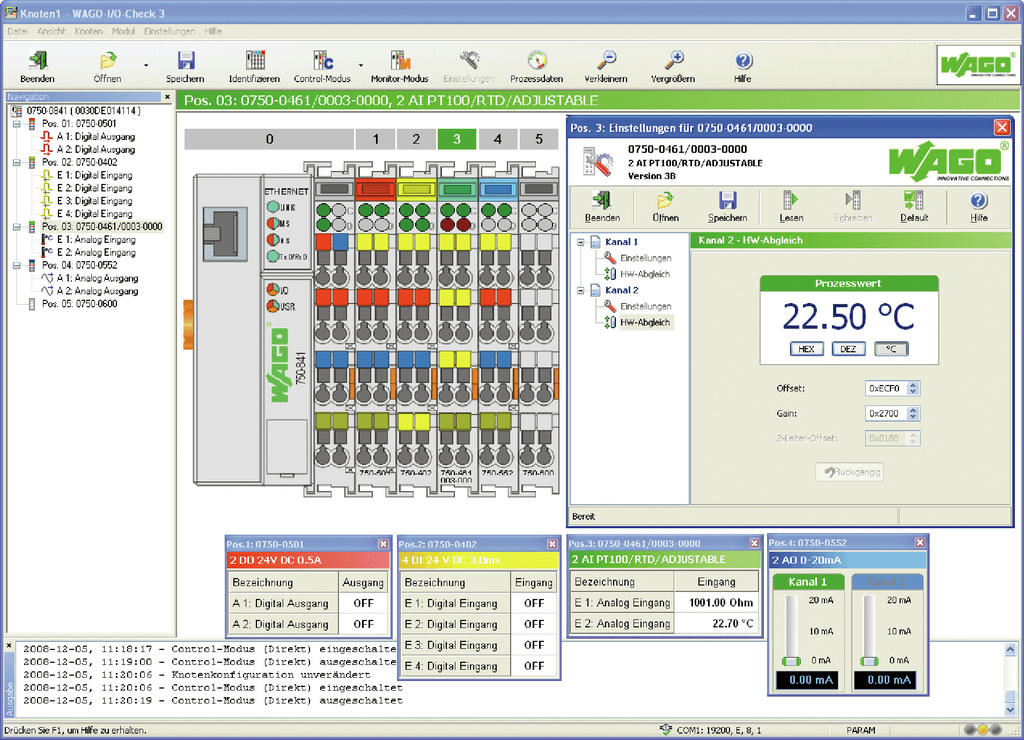Open Prozessdaten view from toolbar
The image size is (1024, 740).
(536, 62)
